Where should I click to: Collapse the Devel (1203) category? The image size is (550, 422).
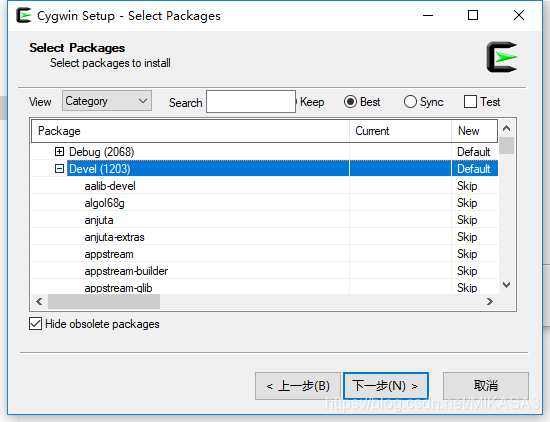[x=59, y=169]
